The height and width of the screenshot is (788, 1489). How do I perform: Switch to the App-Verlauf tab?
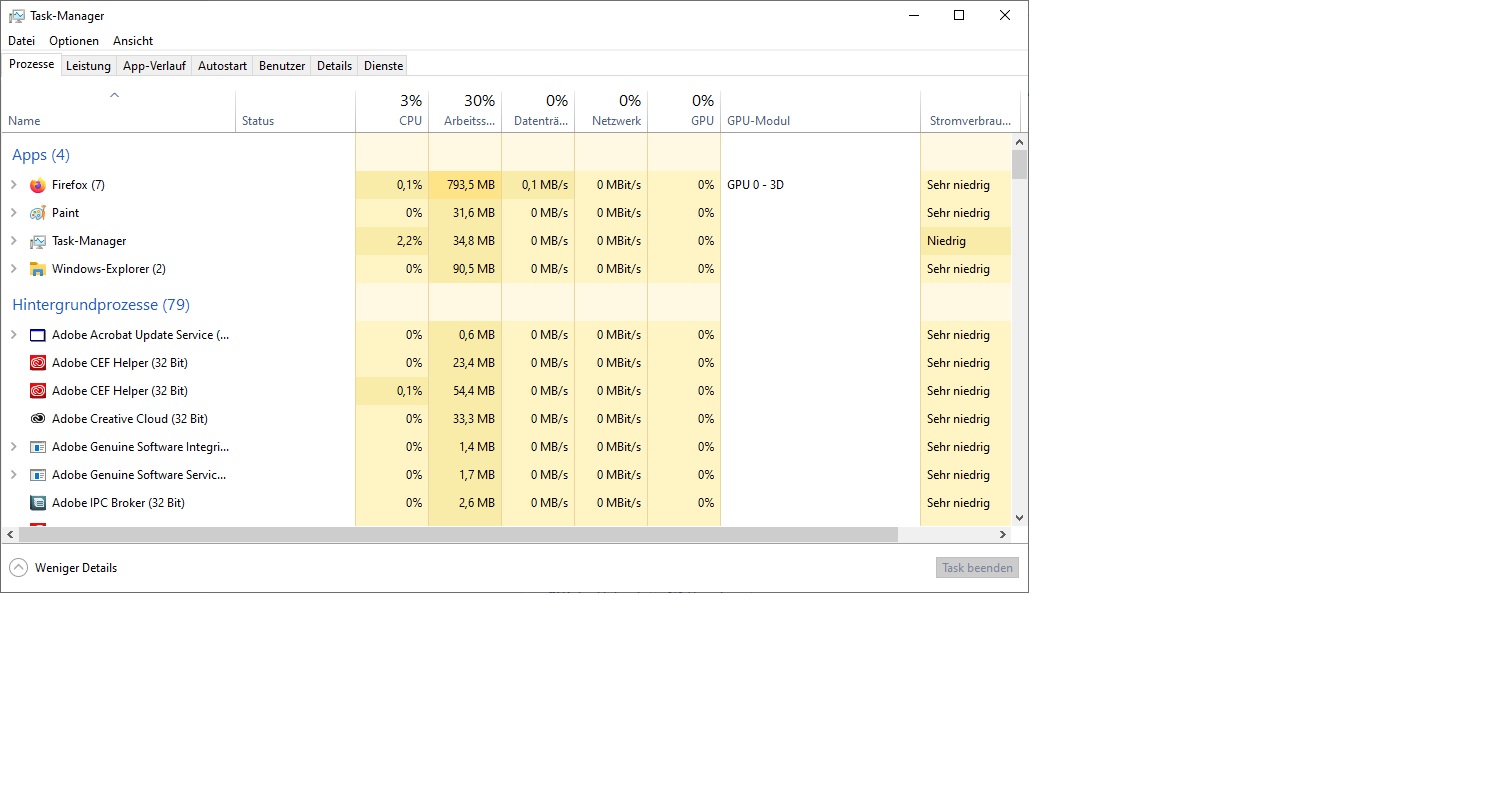click(x=154, y=66)
